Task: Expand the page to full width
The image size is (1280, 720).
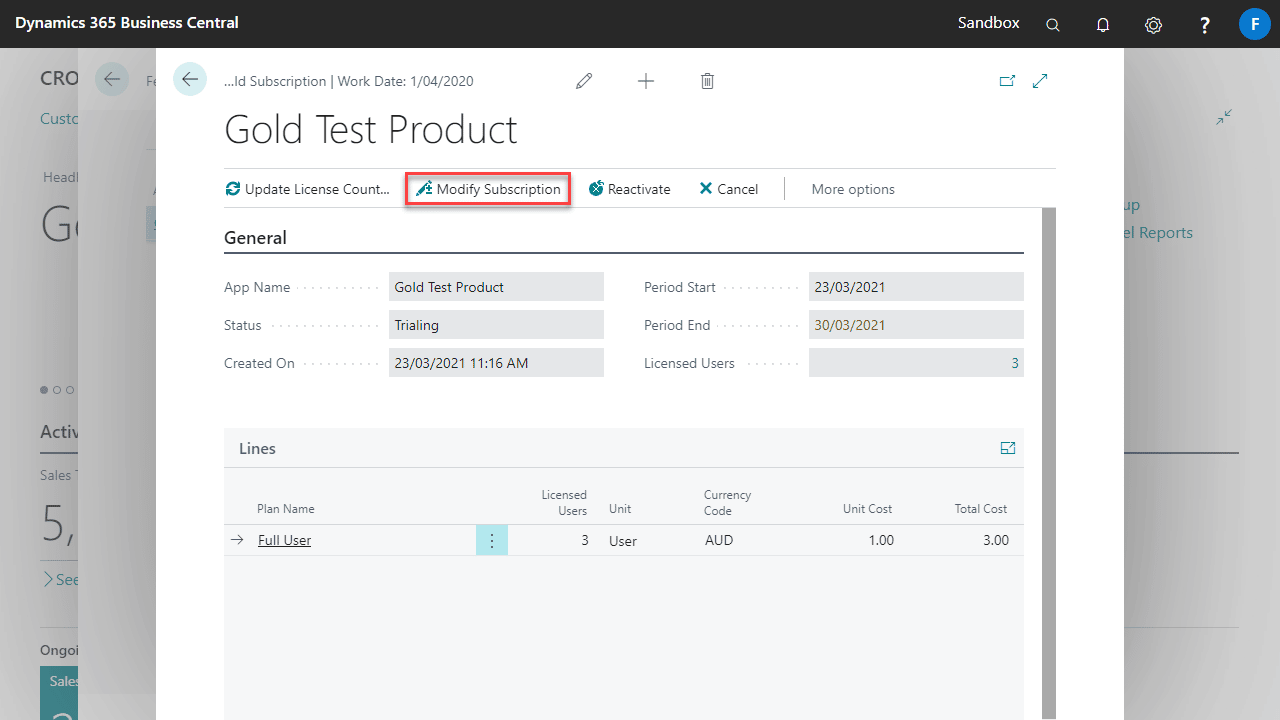Action: point(1040,81)
